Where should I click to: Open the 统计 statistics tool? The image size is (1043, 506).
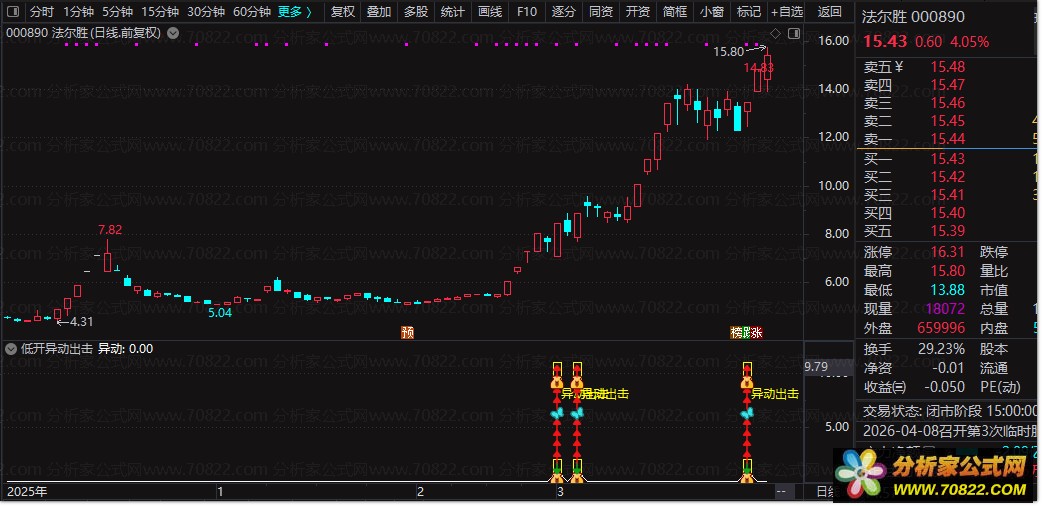453,11
